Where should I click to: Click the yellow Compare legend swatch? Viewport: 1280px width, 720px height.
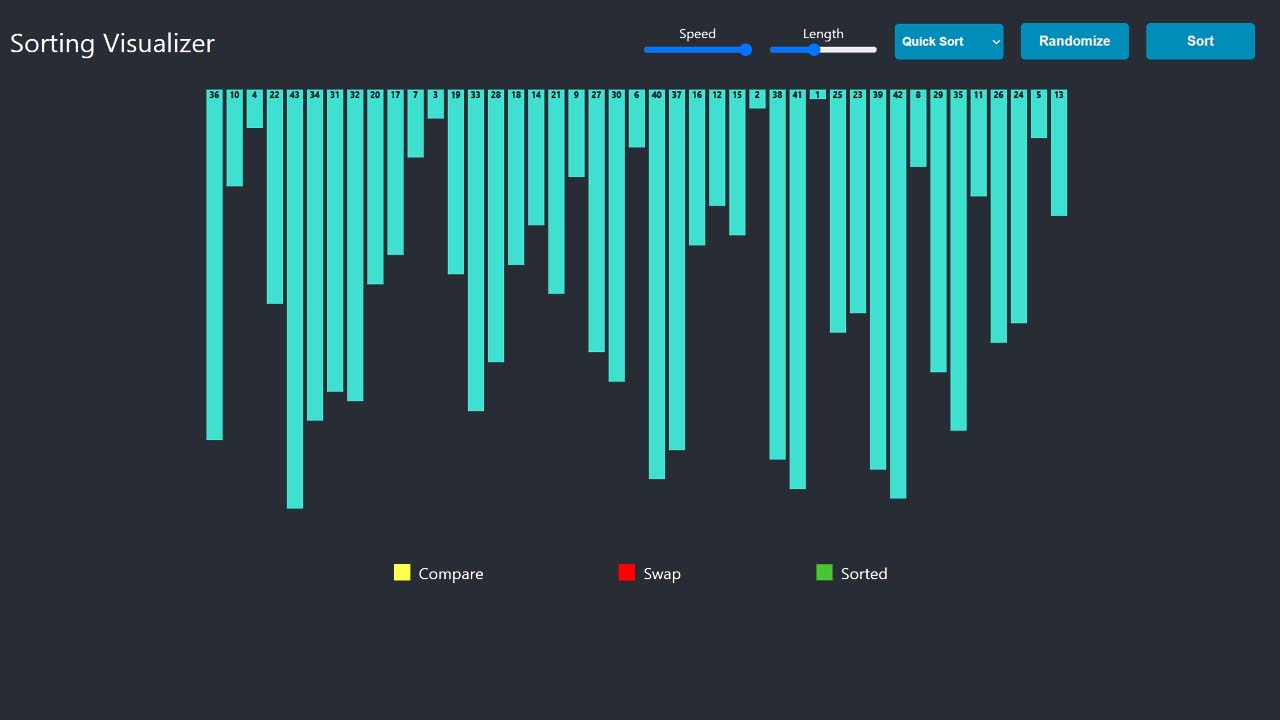(x=403, y=572)
